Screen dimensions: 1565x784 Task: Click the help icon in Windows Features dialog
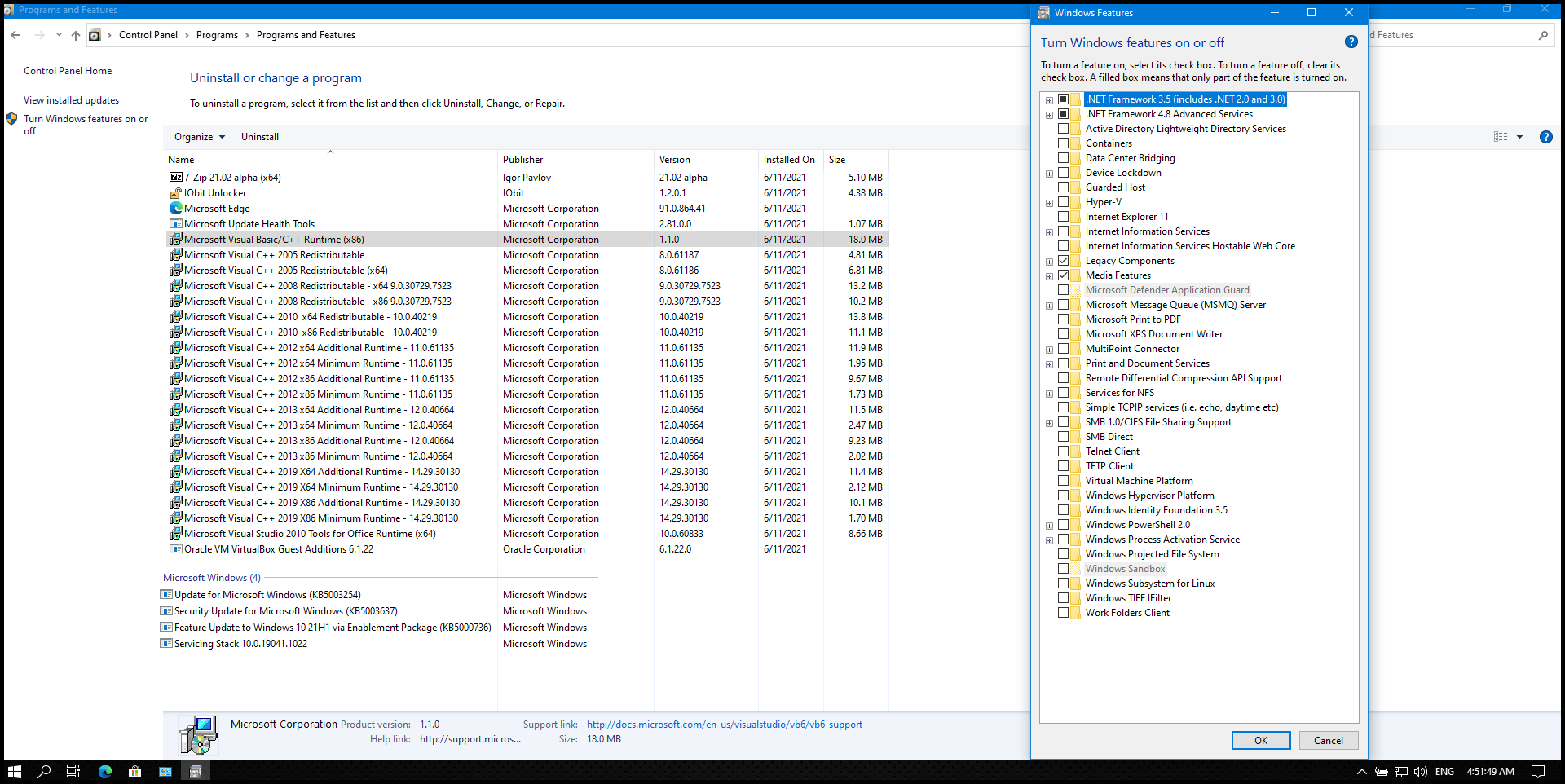pyautogui.click(x=1351, y=42)
